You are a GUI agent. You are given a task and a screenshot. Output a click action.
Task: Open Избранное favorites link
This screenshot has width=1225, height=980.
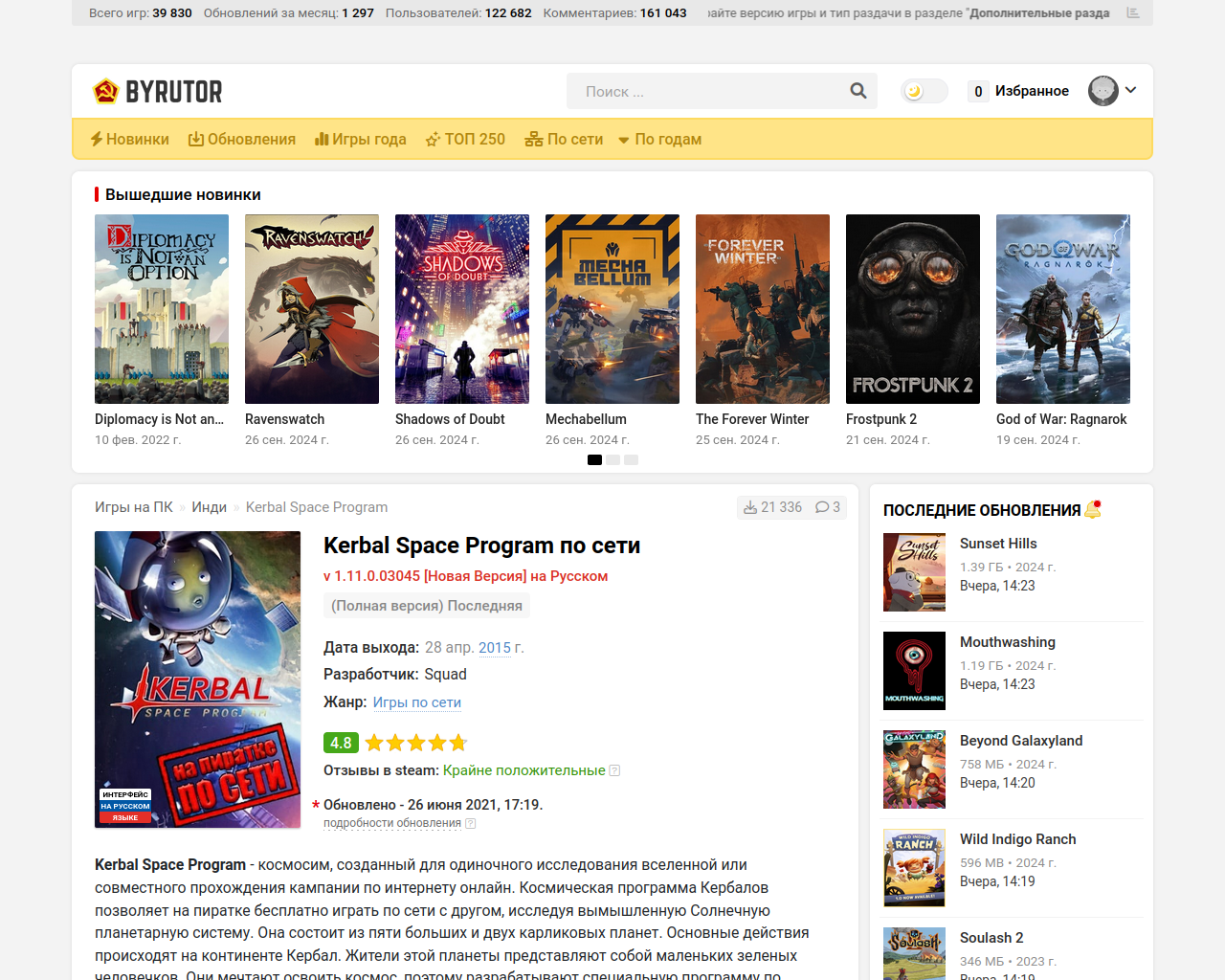pos(1032,91)
